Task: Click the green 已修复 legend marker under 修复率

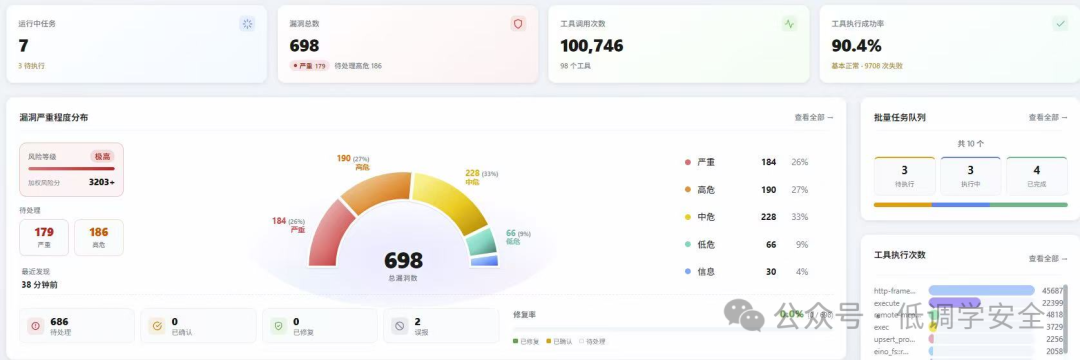Action: pyautogui.click(x=515, y=341)
